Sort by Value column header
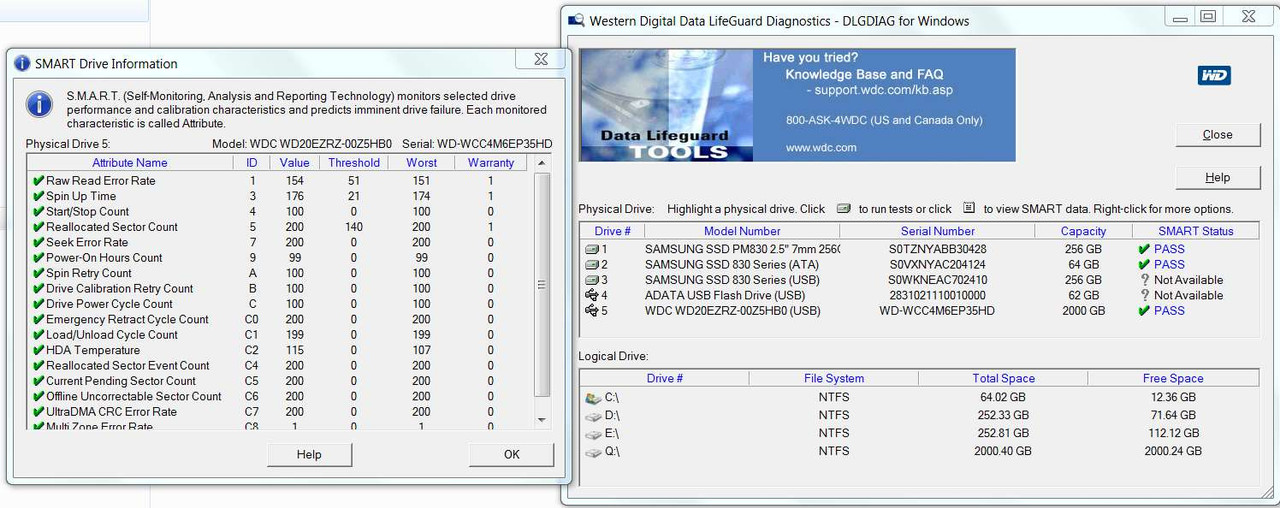This screenshot has height=508, width=1280. click(x=295, y=163)
